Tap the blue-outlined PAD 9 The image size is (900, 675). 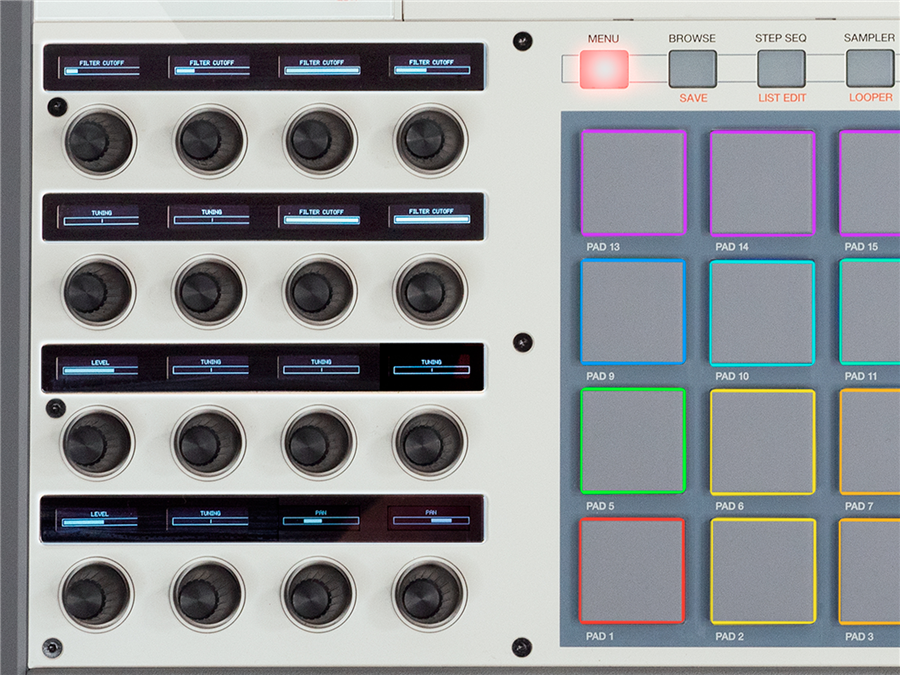coord(632,312)
